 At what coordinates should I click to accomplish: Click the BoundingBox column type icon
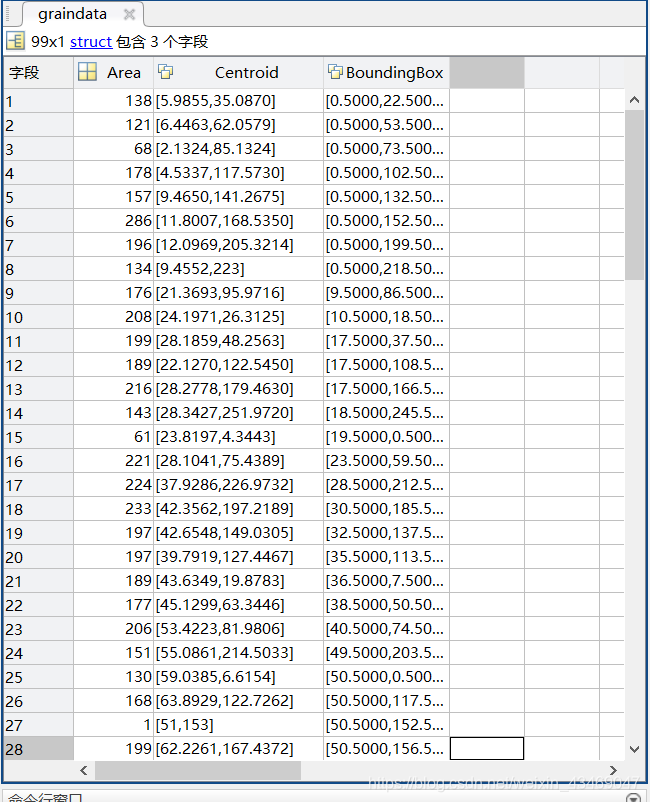coord(335,72)
